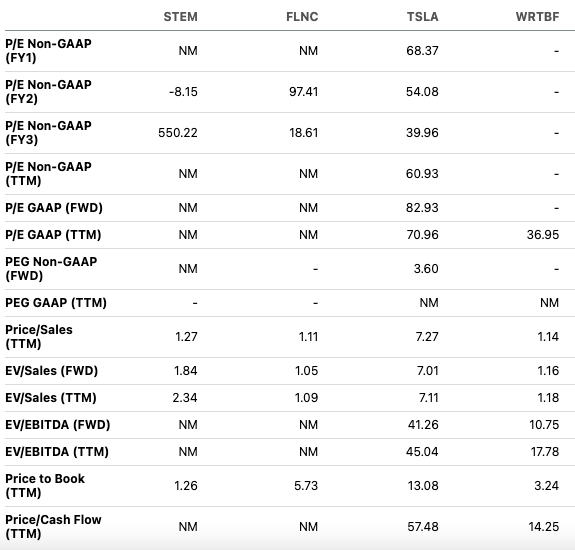Click the P/E GAAP (FWD) label
575x550 pixels.
point(54,208)
